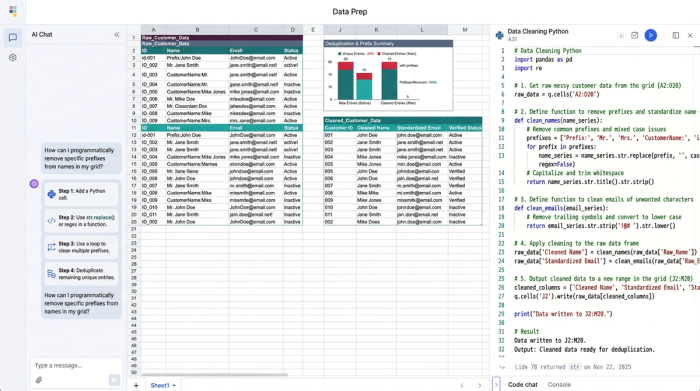Open Step 1: Add a Python cell card
Screen dimensions: 700x391
click(x=81, y=194)
